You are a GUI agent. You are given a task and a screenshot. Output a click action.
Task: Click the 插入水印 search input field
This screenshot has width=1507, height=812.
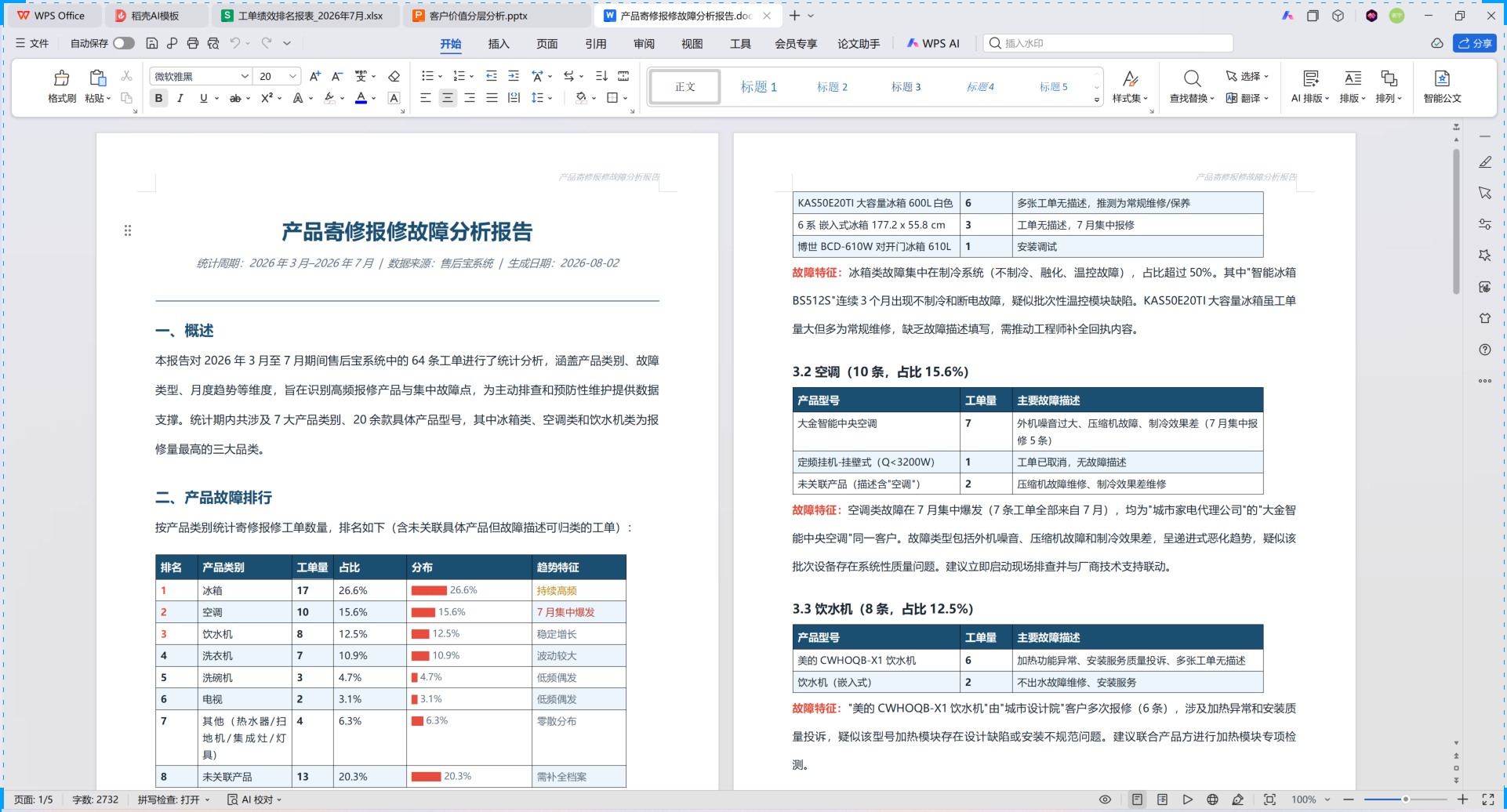[1108, 43]
